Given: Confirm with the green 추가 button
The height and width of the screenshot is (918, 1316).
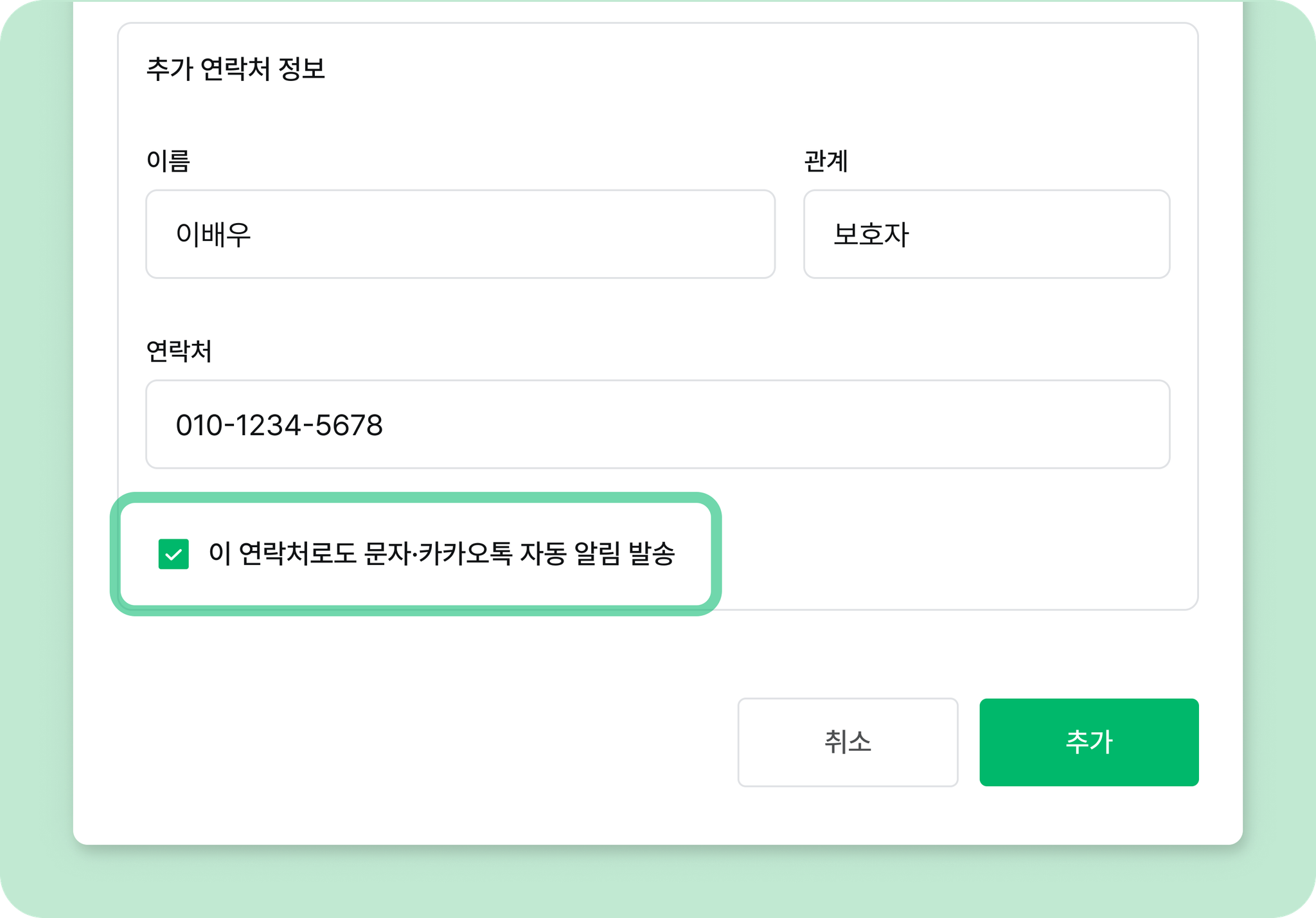Looking at the screenshot, I should coord(1089,742).
